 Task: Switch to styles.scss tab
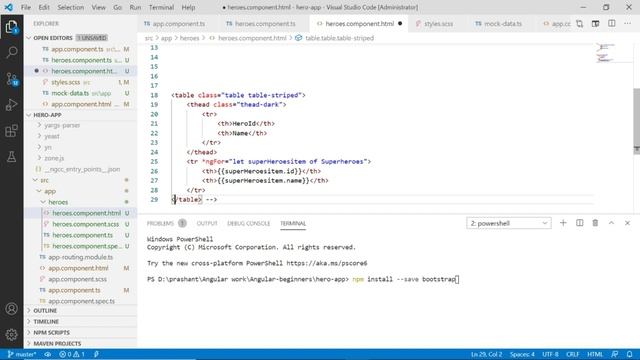[x=438, y=24]
